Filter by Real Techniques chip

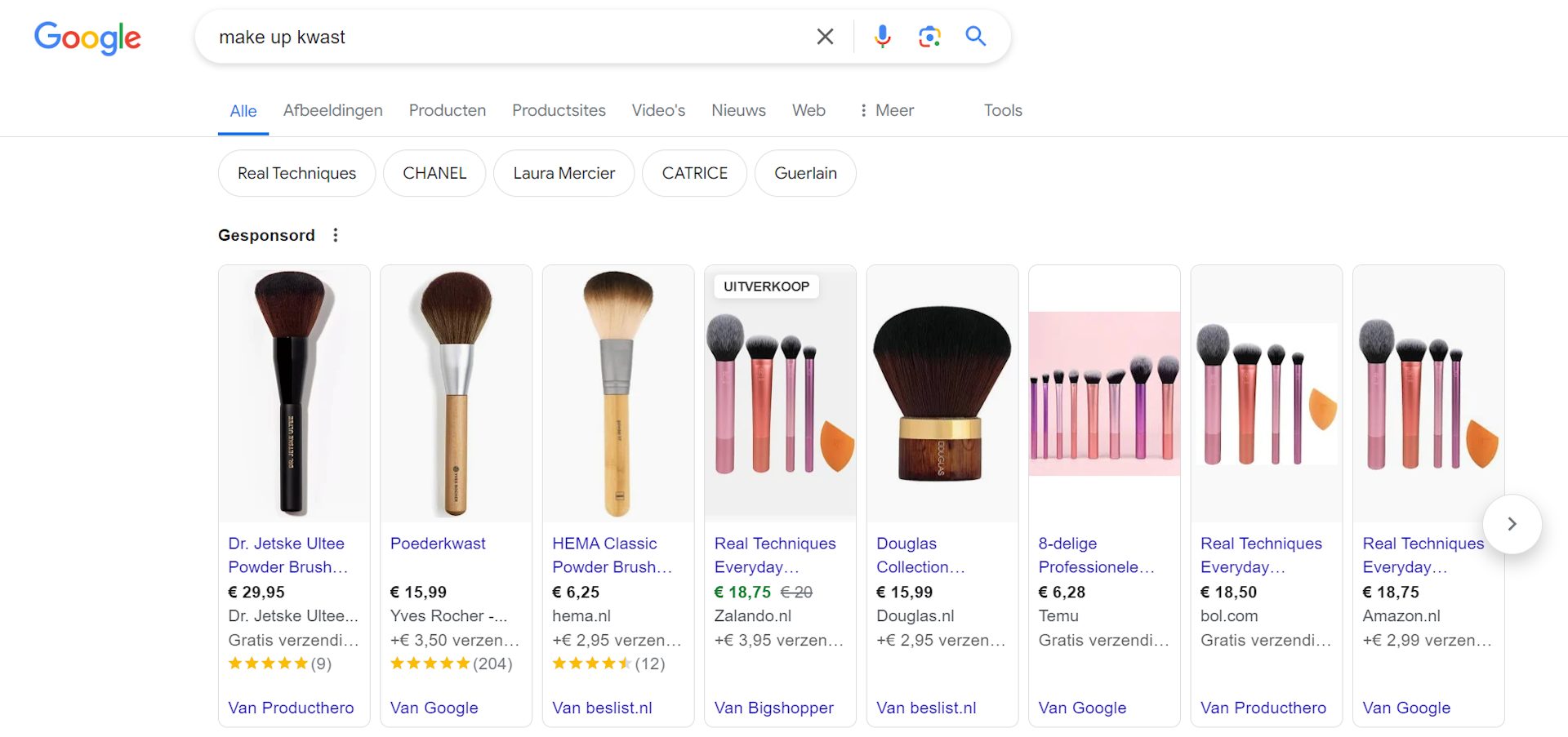pos(296,173)
